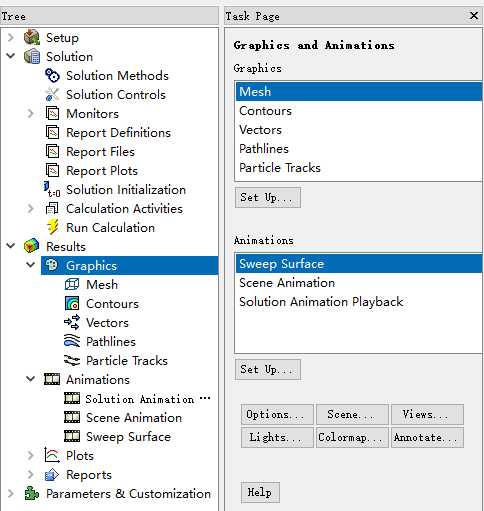This screenshot has height=511, width=484.
Task: Click the Solution Initialization icon
Action: [52, 189]
